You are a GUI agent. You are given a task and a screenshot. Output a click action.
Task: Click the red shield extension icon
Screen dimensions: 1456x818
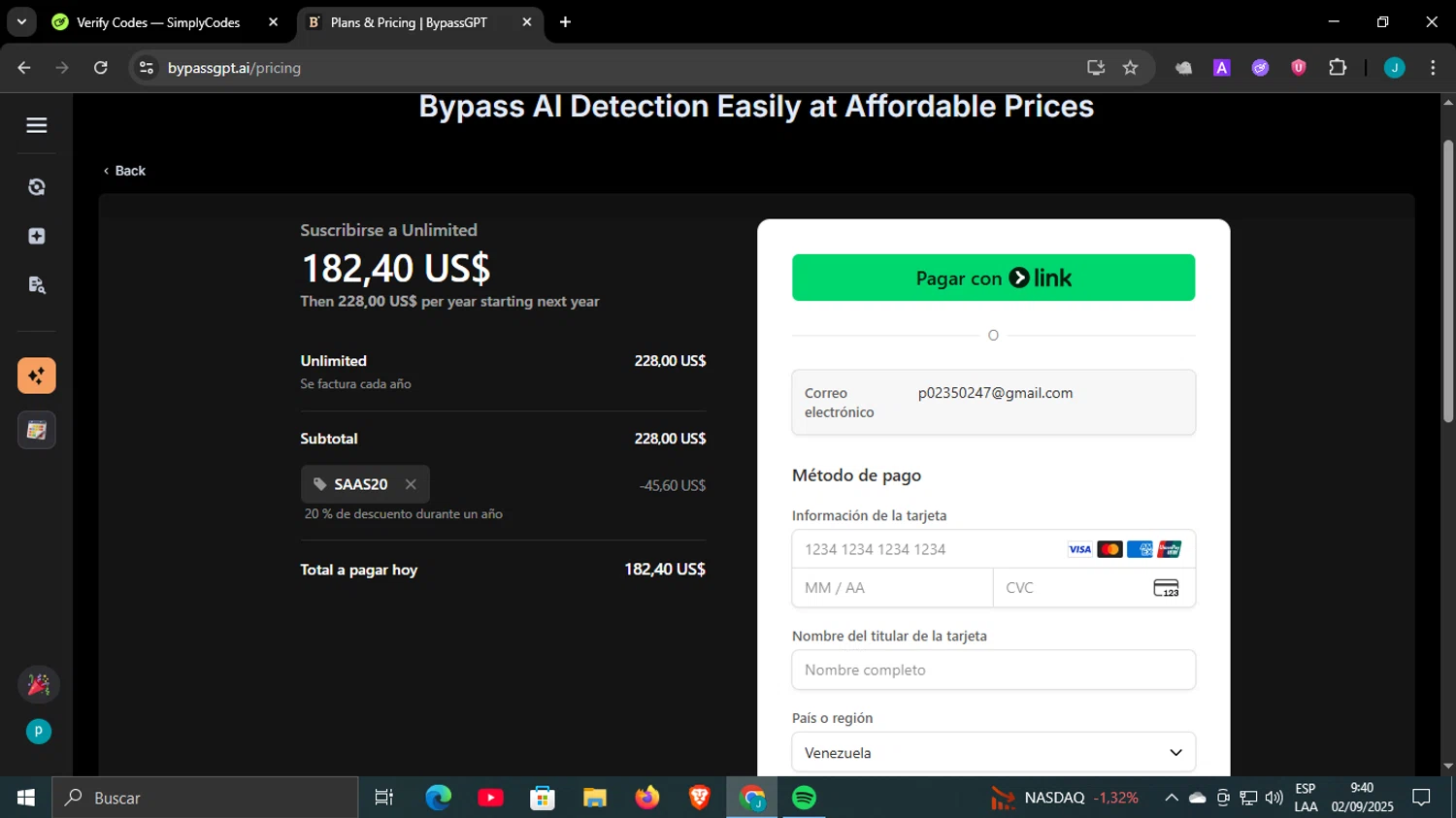tap(1299, 68)
